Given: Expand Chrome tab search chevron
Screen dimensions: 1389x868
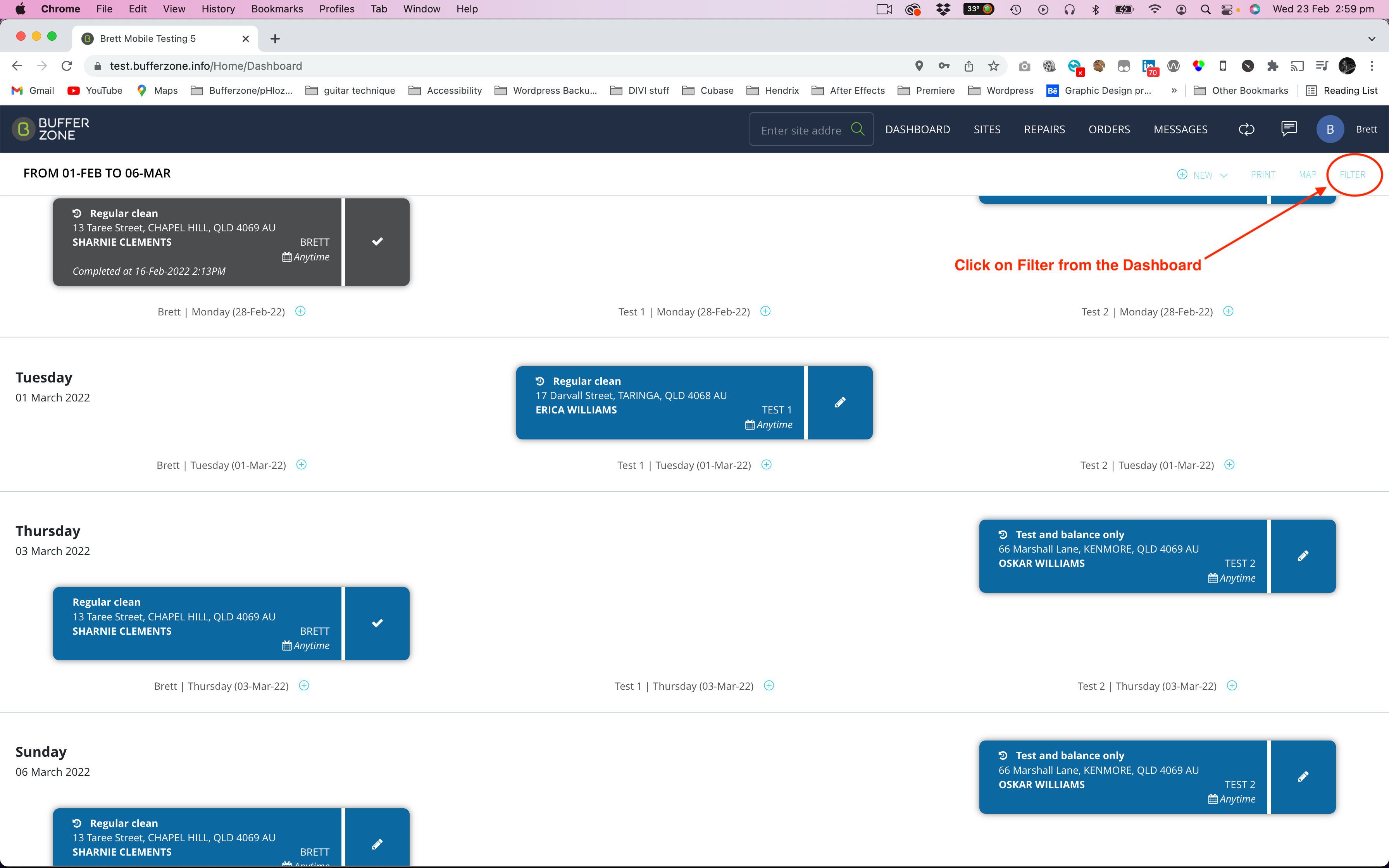Looking at the screenshot, I should 1371,38.
